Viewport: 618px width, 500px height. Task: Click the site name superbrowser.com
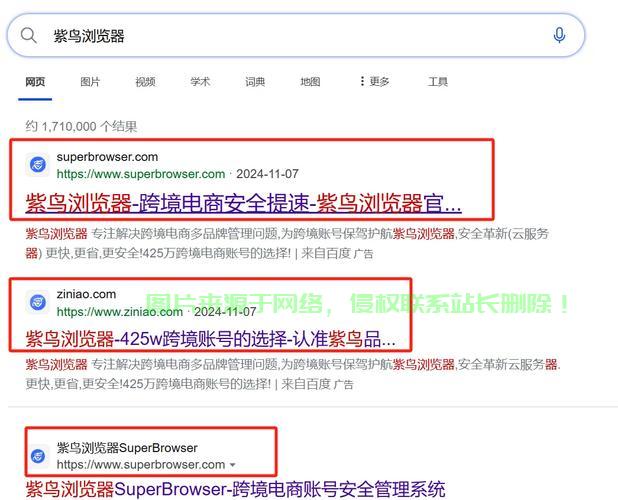coord(107,157)
